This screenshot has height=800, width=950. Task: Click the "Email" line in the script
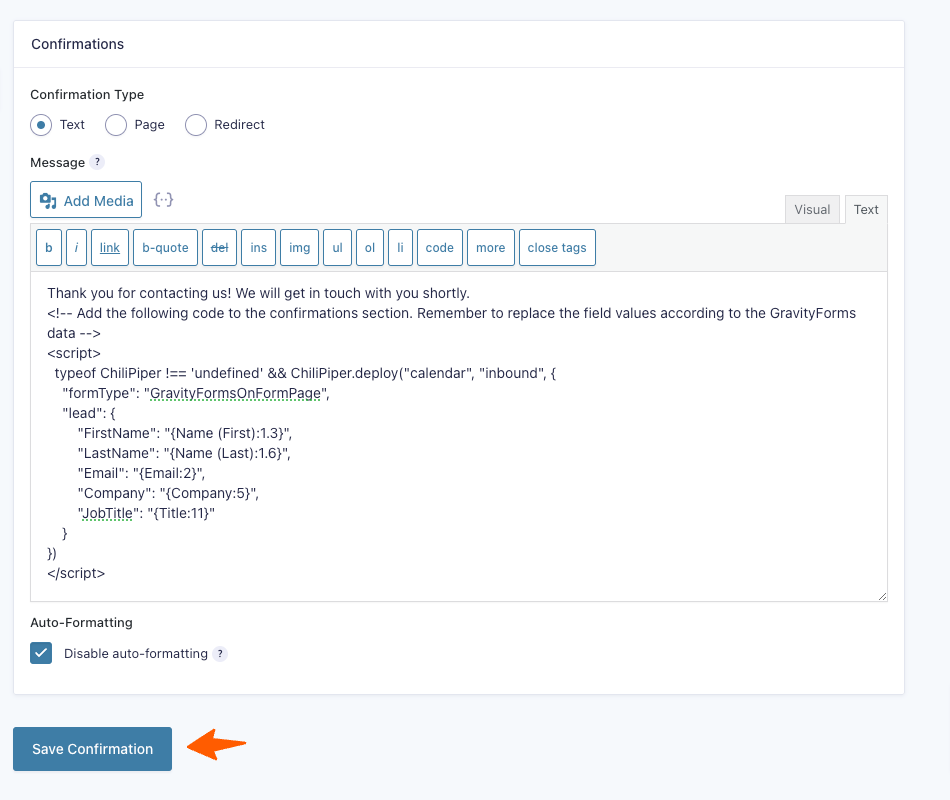[x=141, y=473]
